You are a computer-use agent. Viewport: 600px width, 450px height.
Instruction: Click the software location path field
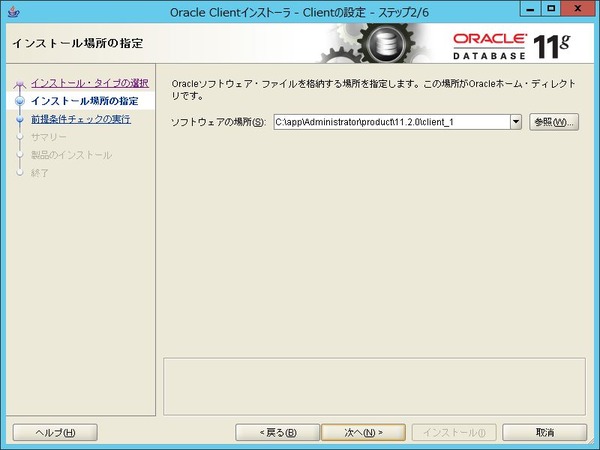click(392, 122)
